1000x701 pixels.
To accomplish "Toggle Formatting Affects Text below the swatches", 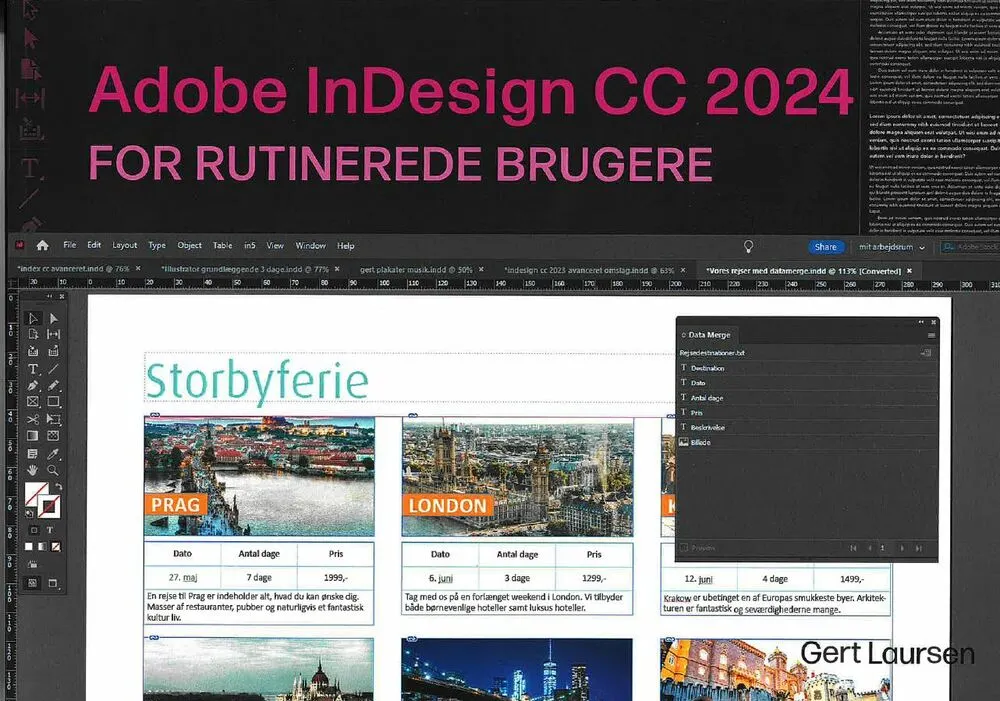I will (48, 531).
